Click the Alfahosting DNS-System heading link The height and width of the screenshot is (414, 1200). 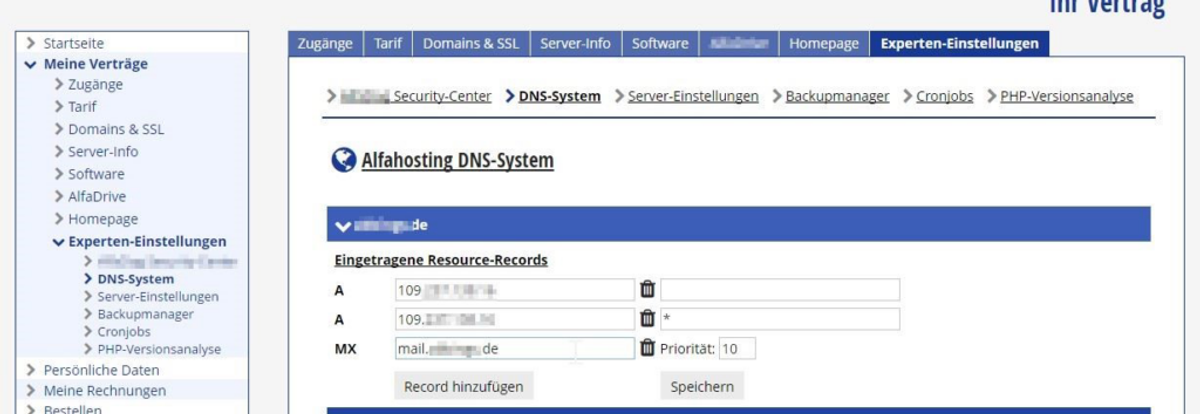click(x=457, y=160)
